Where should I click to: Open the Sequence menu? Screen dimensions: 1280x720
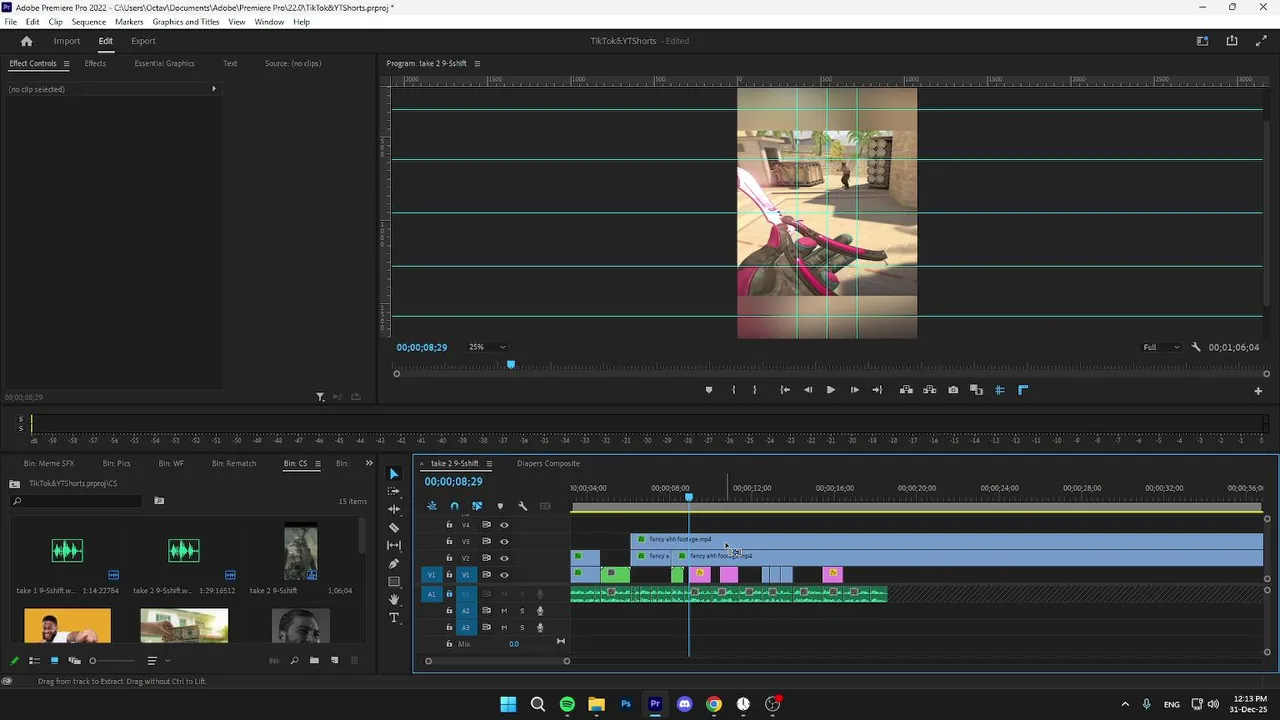coord(89,22)
